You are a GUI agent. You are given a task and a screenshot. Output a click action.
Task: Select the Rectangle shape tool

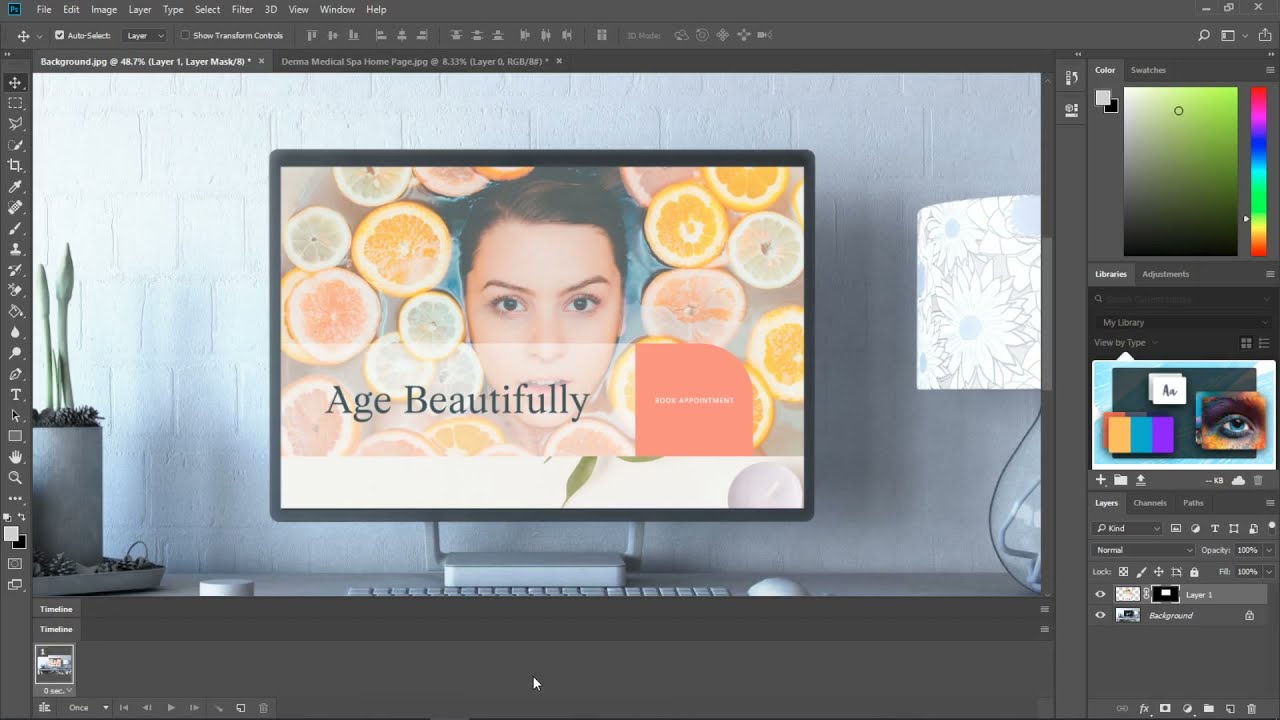click(x=15, y=436)
